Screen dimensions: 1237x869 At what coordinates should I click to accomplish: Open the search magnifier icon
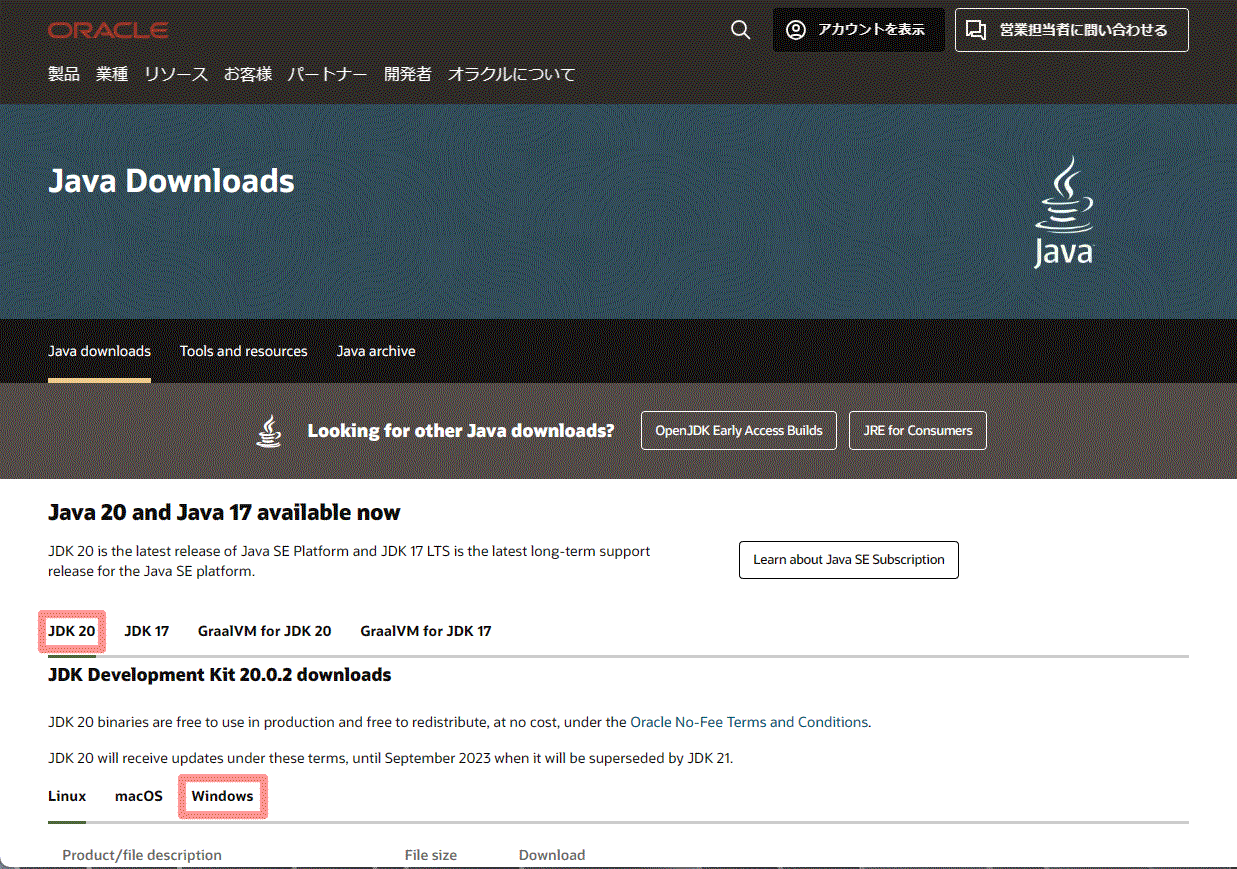coord(740,30)
